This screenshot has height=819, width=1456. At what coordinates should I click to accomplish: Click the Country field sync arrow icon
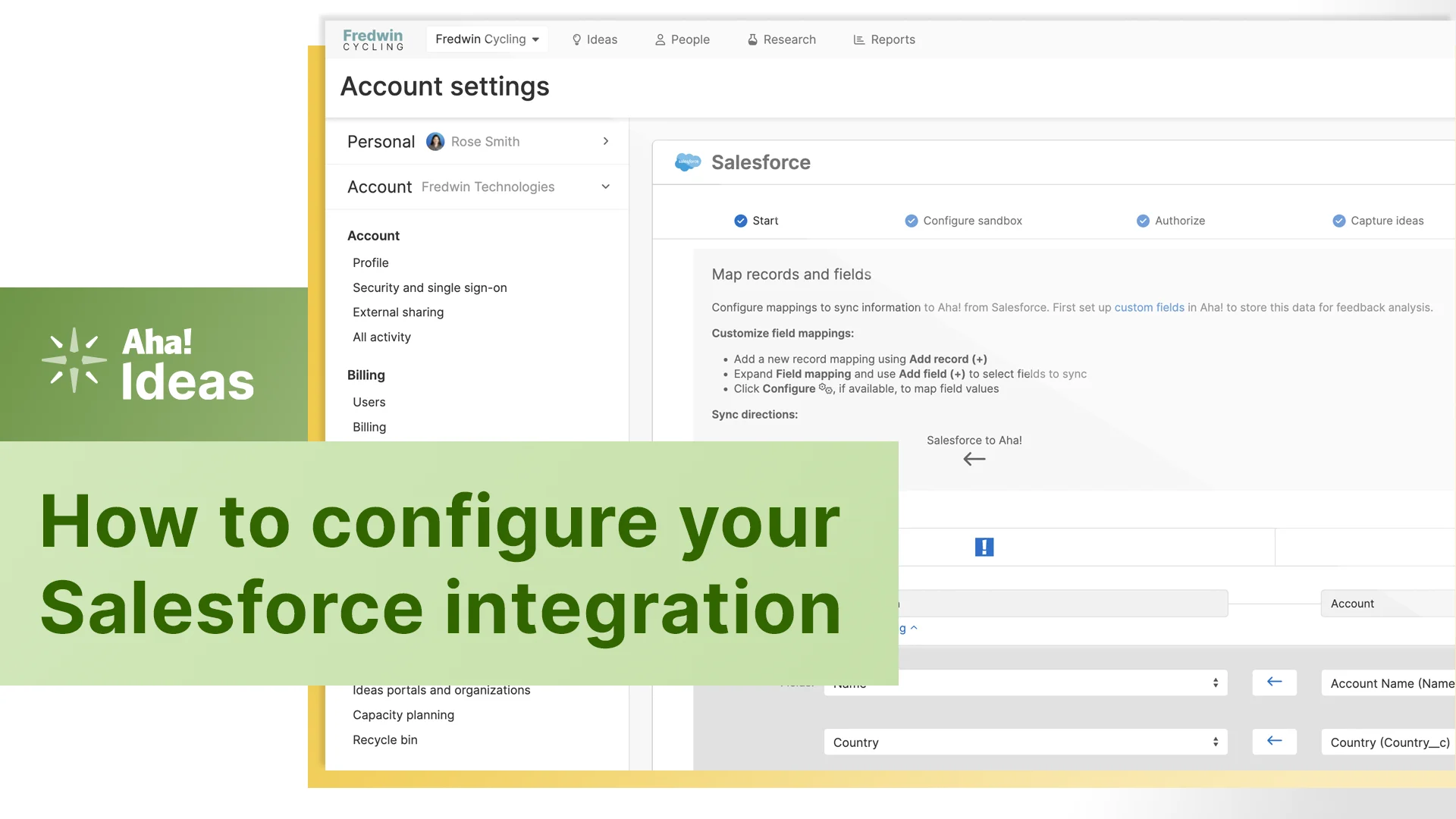tap(1274, 742)
